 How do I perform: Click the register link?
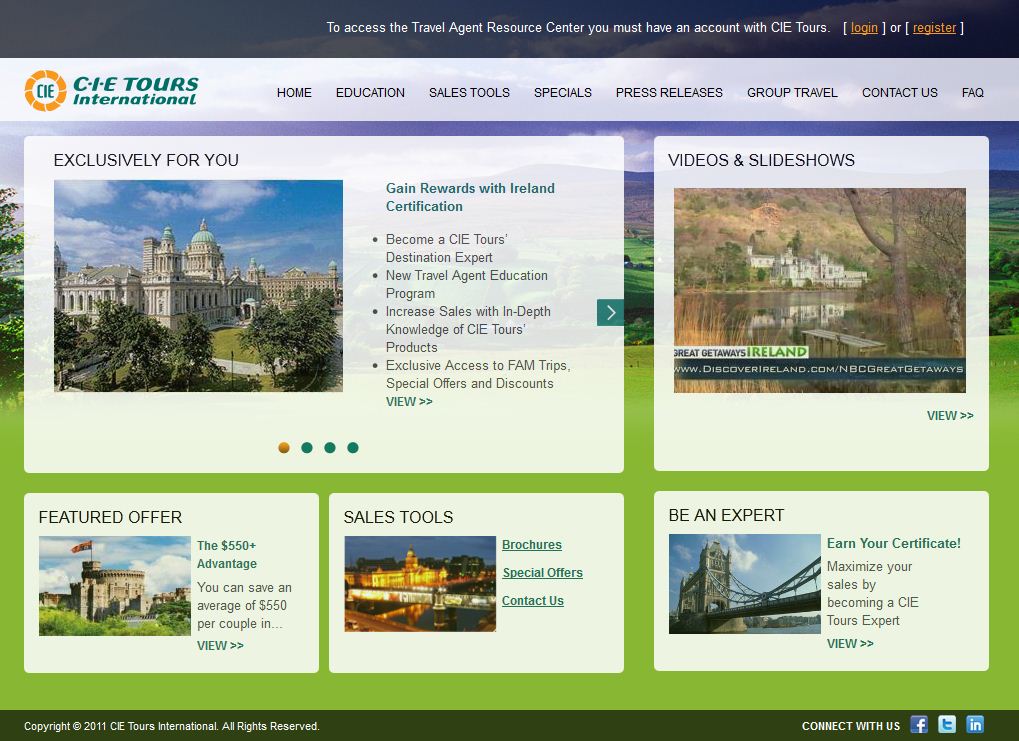click(x=935, y=27)
